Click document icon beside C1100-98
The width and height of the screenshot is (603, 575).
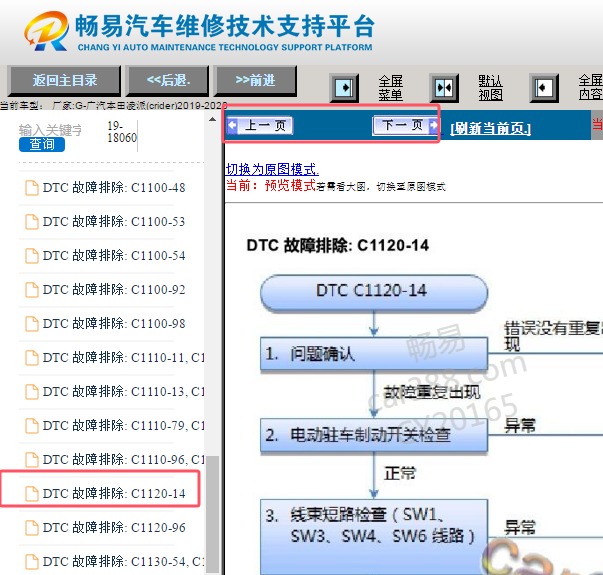click(32, 323)
